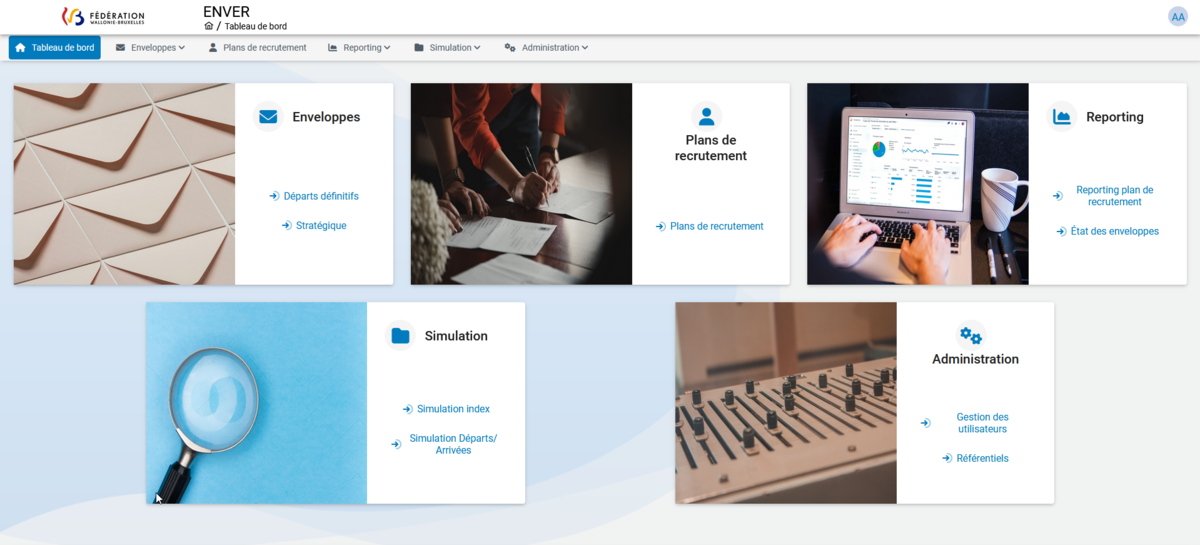The height and width of the screenshot is (545, 1200).
Task: Click arrow icon beside Simulation Départs/Arrivées
Action: click(x=397, y=444)
